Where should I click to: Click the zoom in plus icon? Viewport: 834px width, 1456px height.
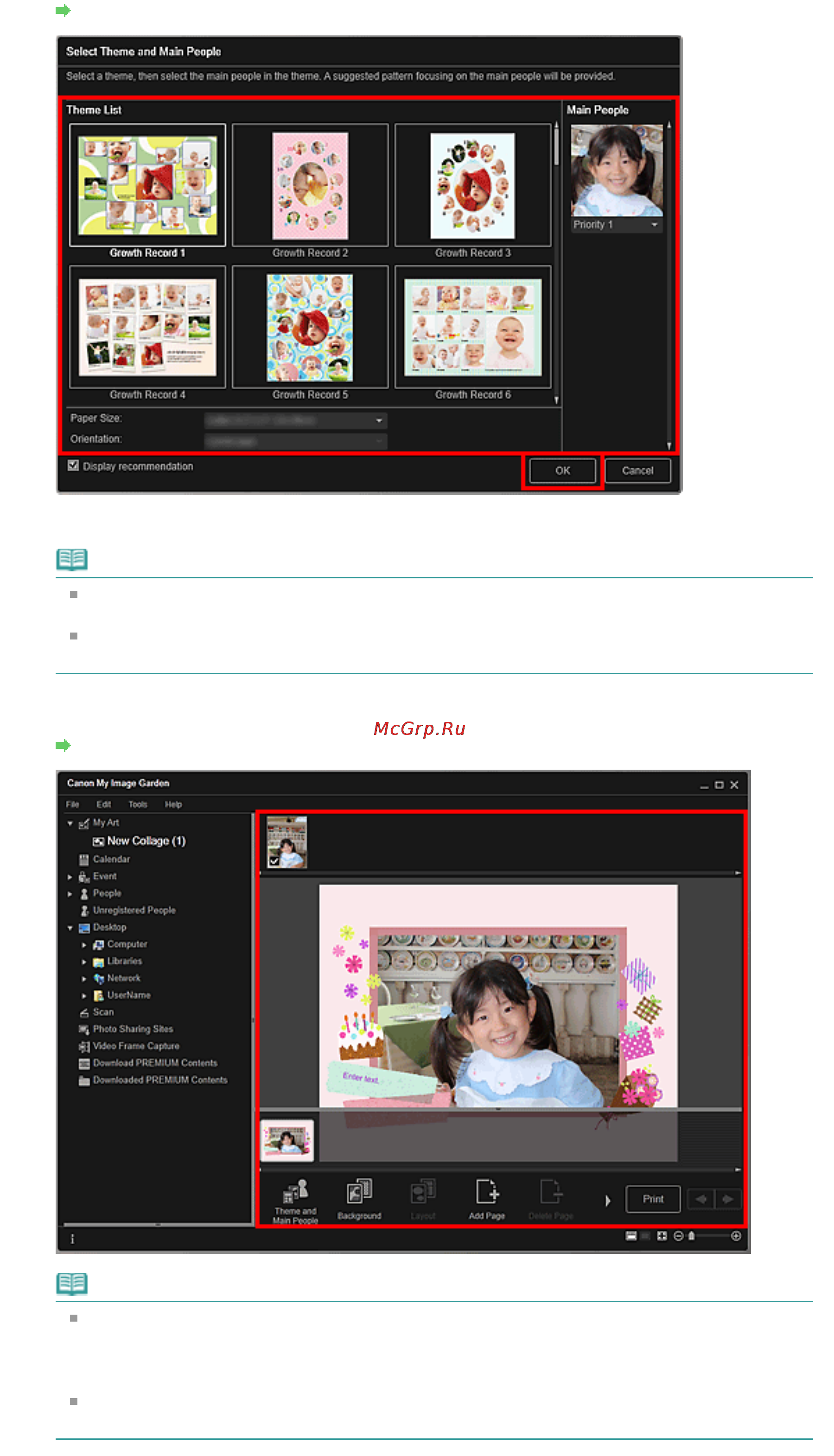point(736,1236)
